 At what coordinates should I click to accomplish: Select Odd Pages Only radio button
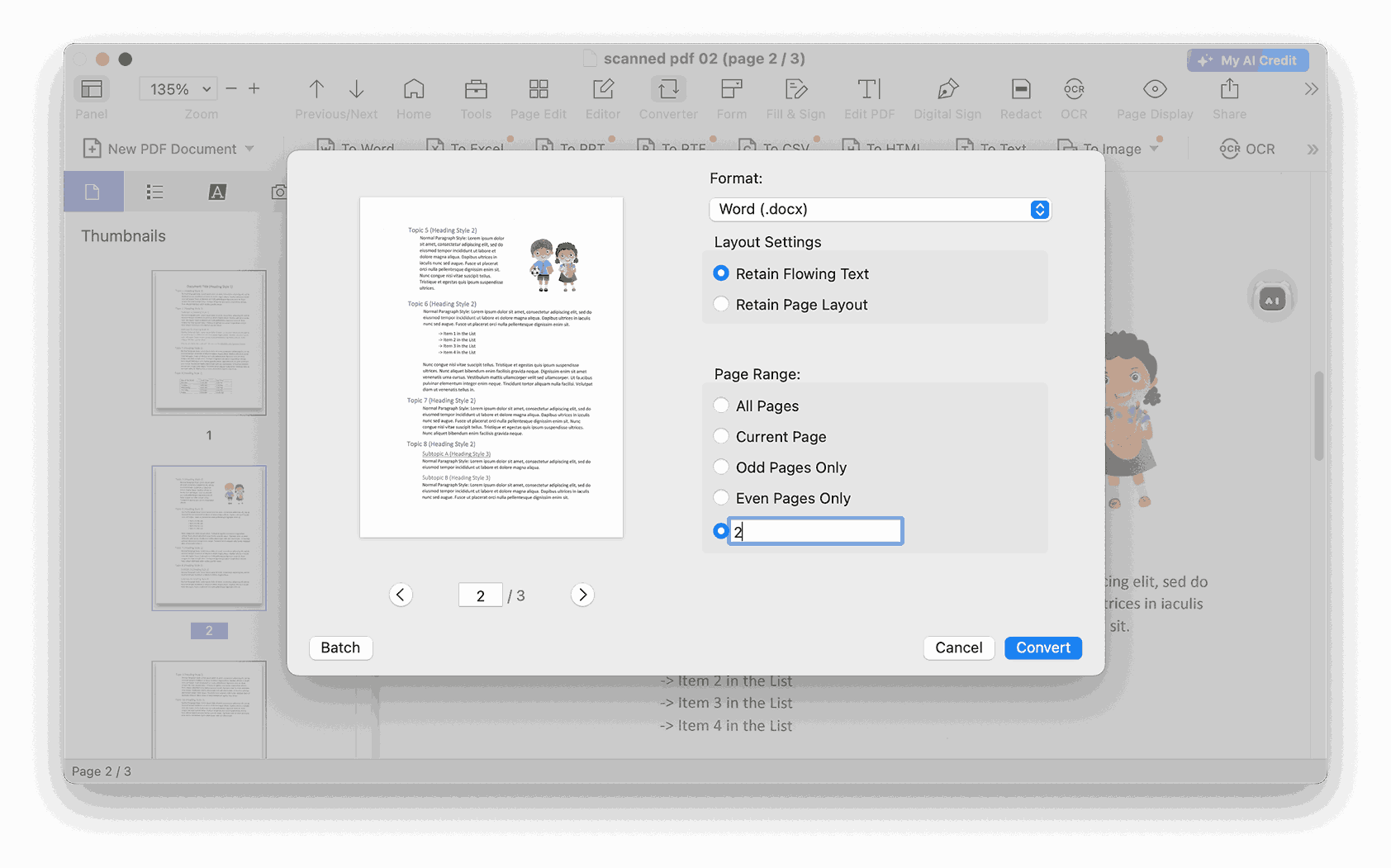click(x=721, y=467)
